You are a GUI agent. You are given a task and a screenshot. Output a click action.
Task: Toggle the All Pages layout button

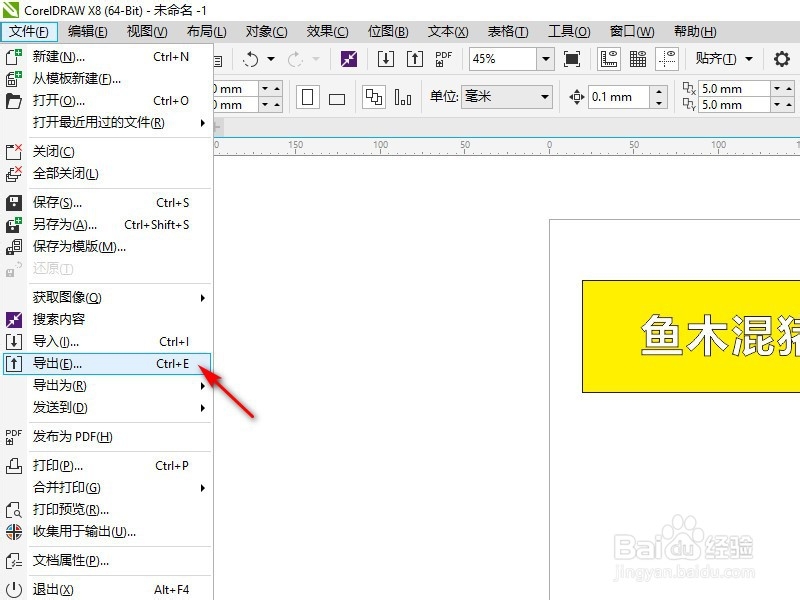[373, 97]
